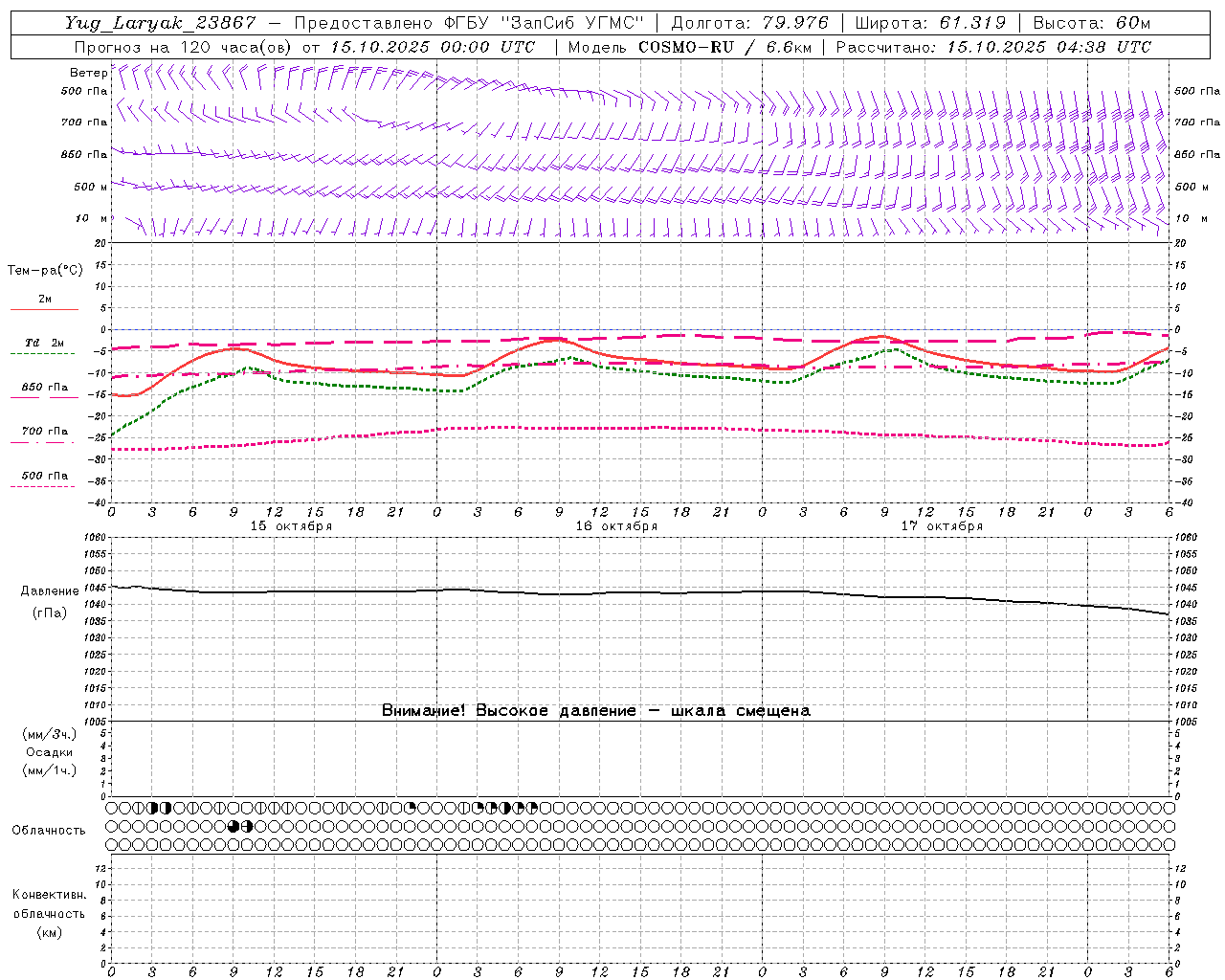Click the elevation text Высота: 60м

[1092, 23]
